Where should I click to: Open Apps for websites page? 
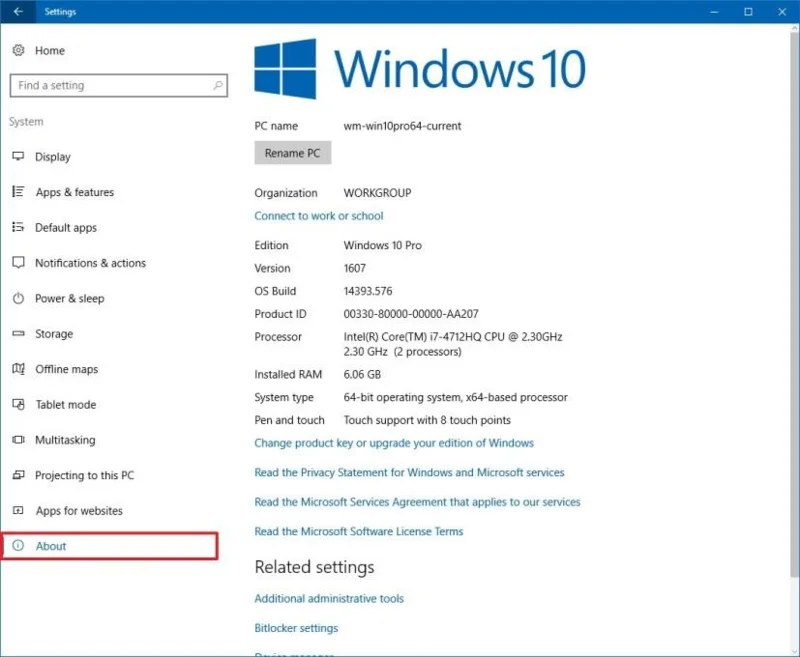[x=79, y=511]
